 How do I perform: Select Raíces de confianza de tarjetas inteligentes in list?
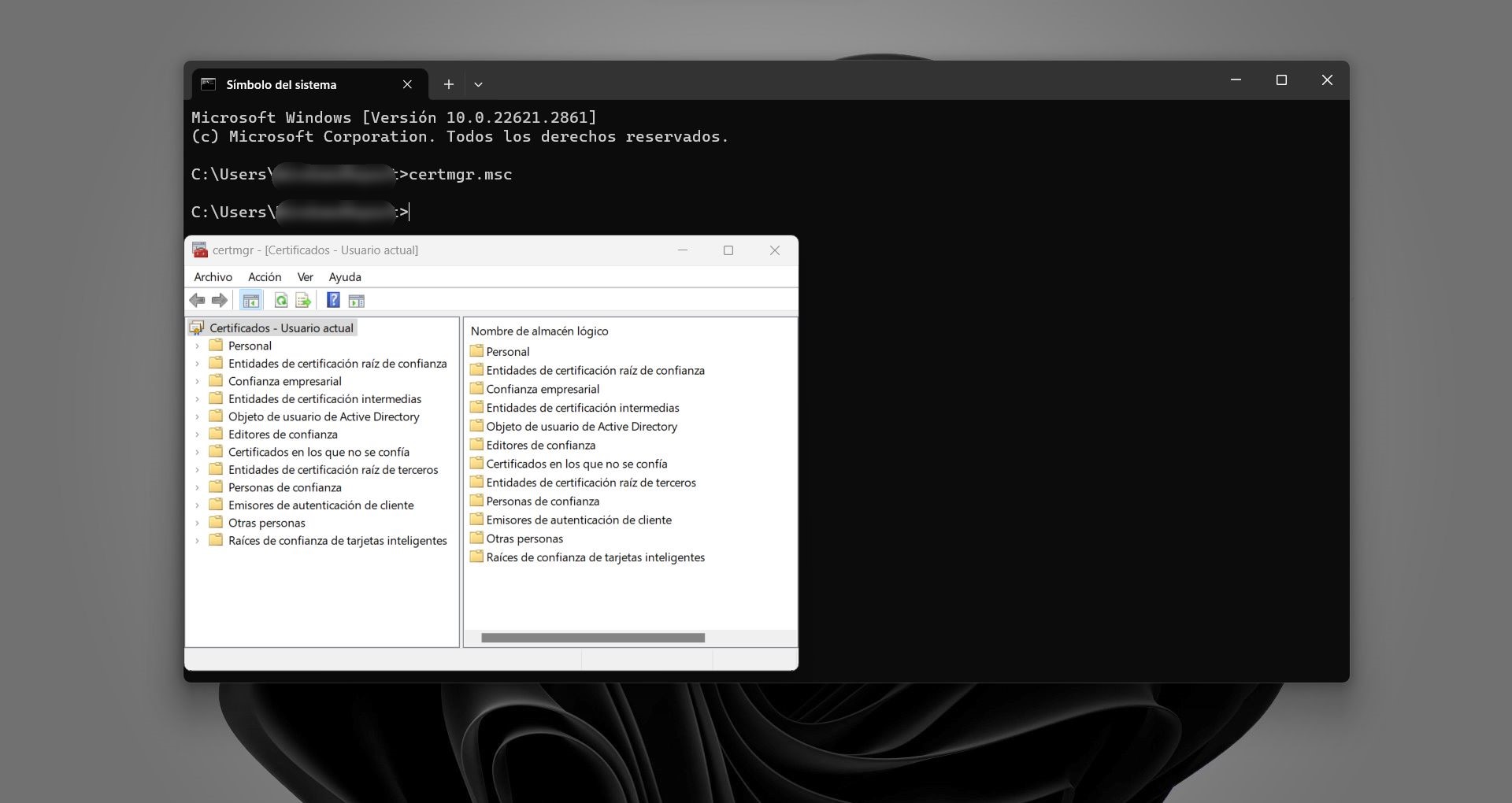pyautogui.click(x=595, y=557)
